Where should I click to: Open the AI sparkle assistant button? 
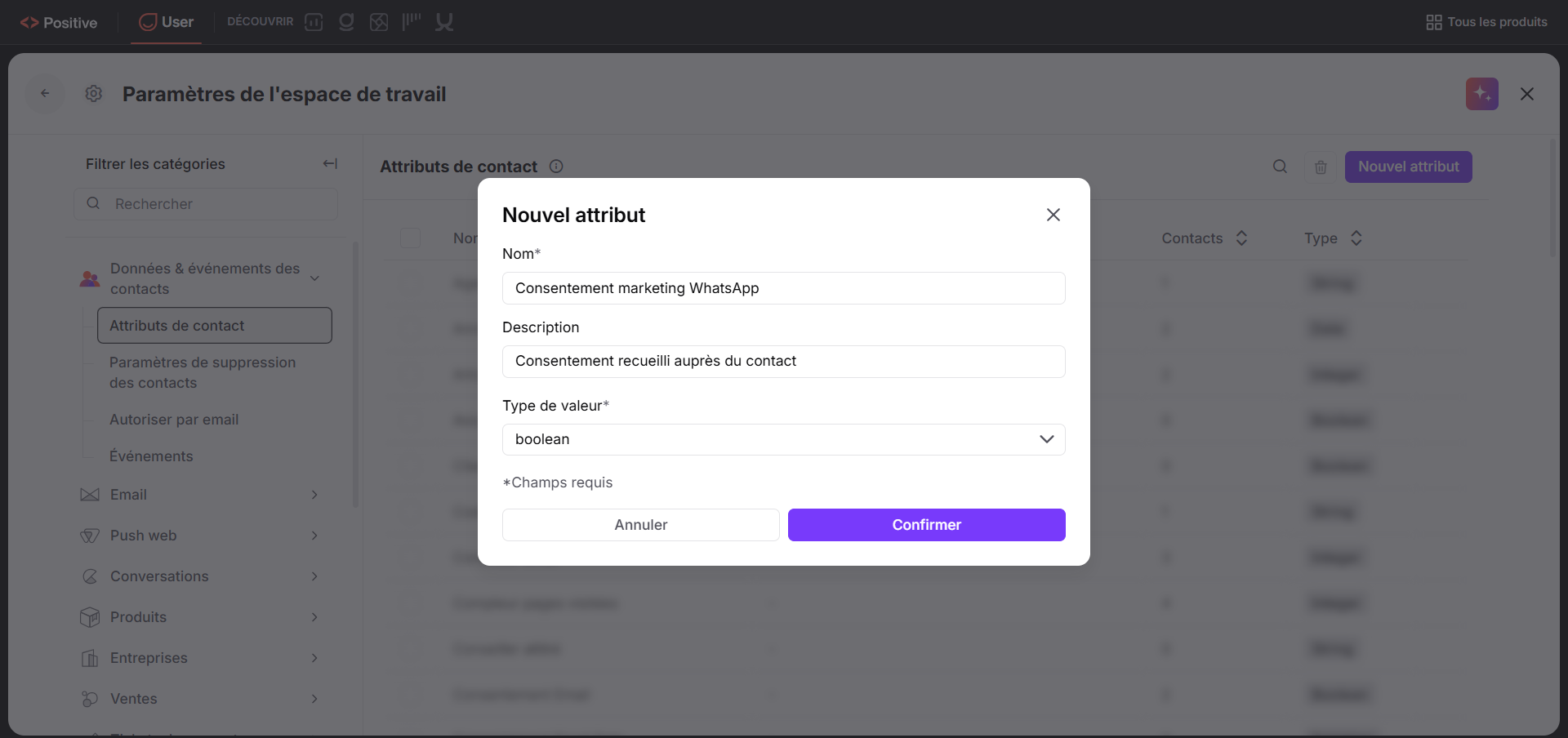click(x=1481, y=94)
